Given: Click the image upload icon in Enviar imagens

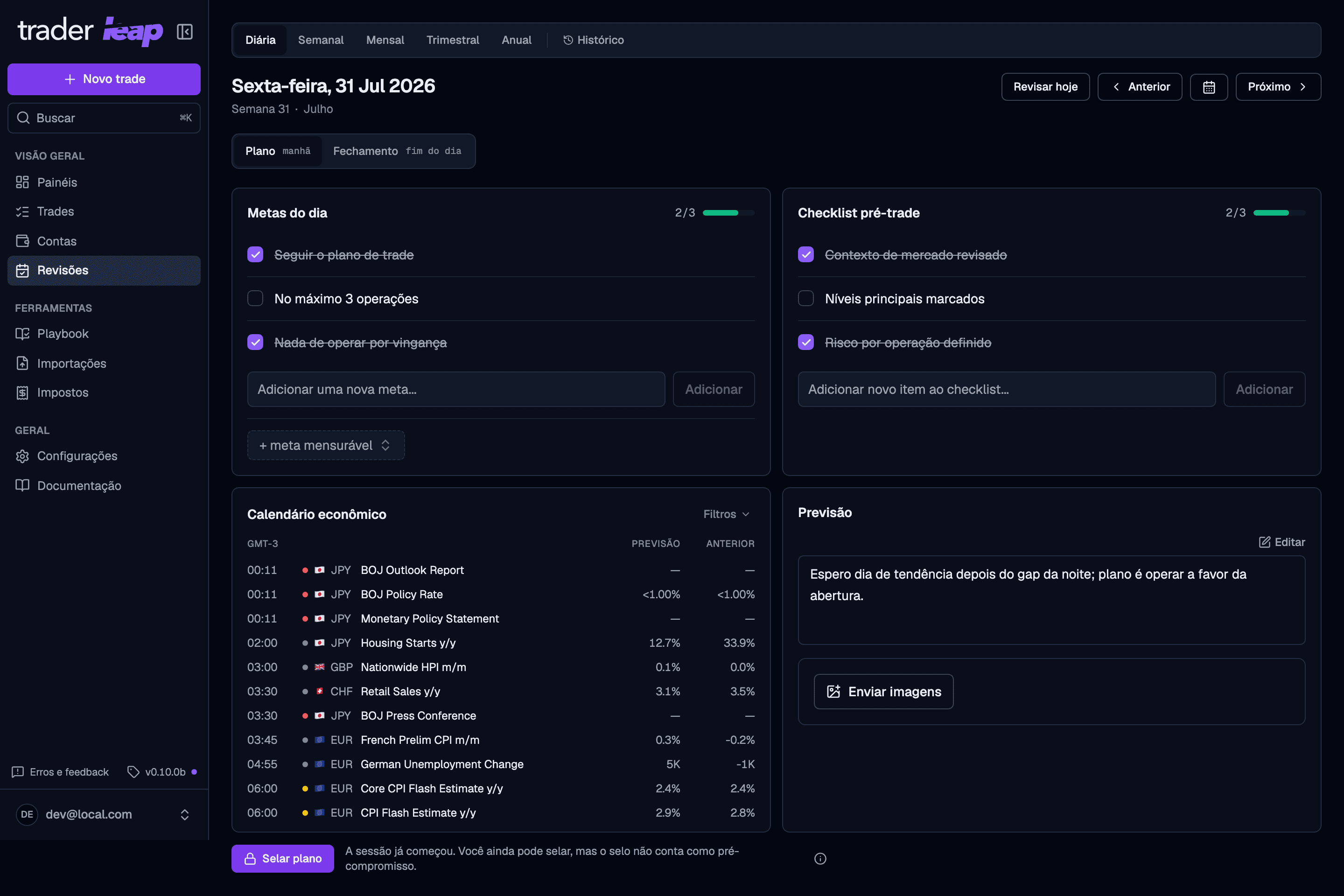Looking at the screenshot, I should point(834,692).
